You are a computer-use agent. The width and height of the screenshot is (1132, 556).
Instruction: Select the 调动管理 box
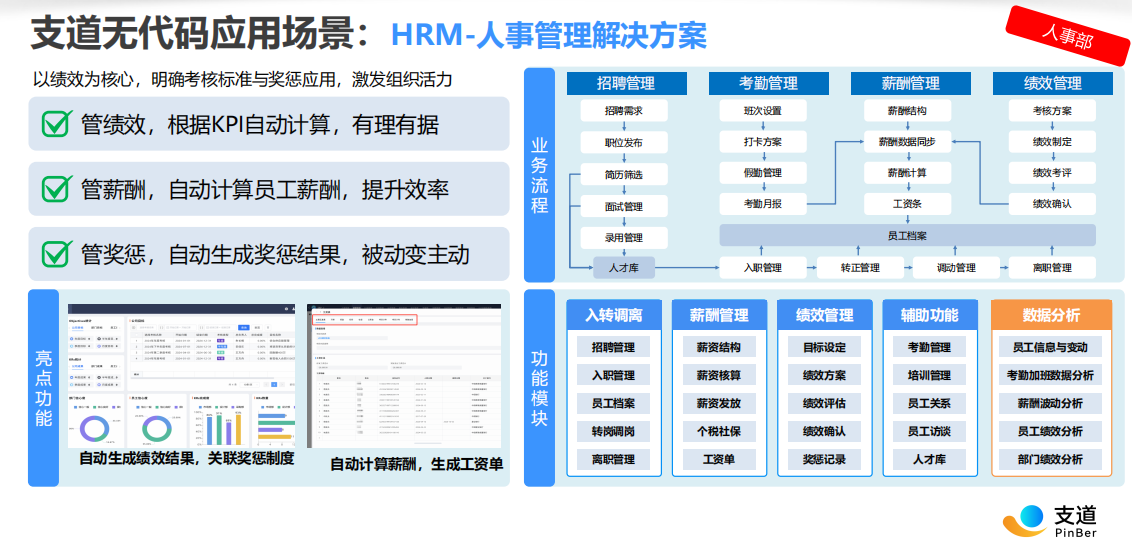(956, 268)
